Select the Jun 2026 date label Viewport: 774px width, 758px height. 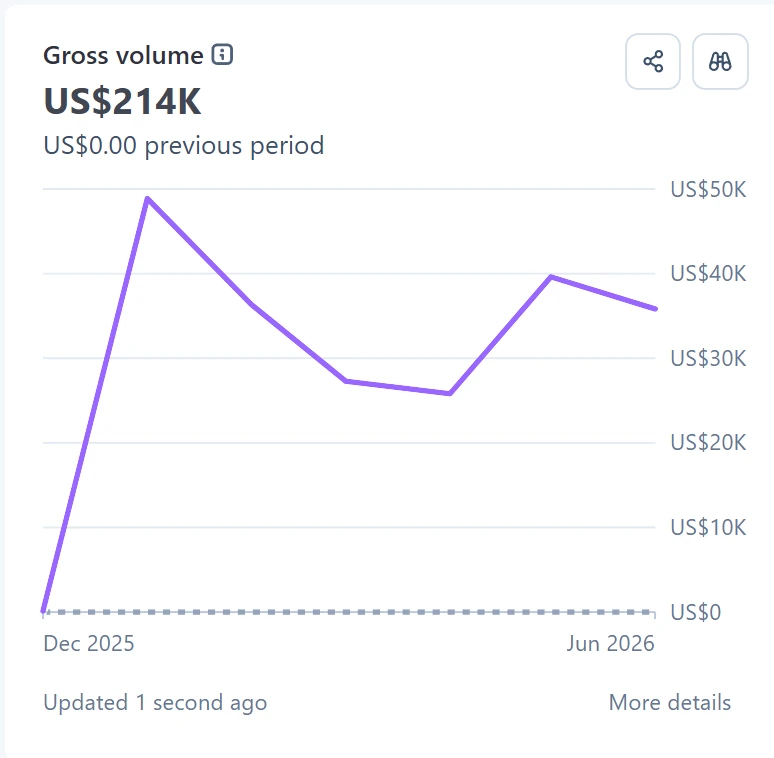point(610,644)
